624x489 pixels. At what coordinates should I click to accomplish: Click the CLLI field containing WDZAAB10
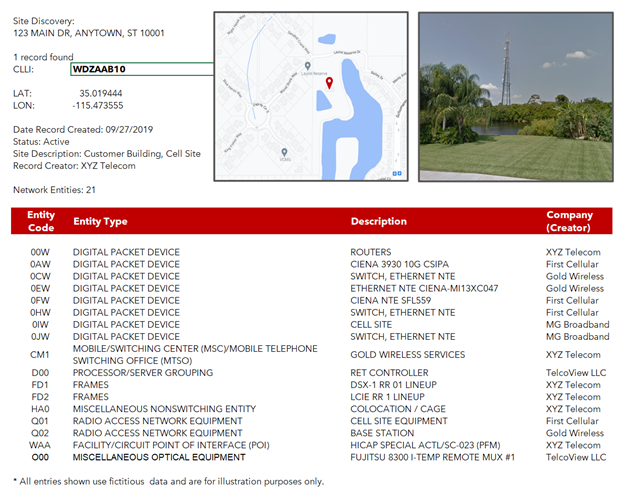click(x=141, y=70)
